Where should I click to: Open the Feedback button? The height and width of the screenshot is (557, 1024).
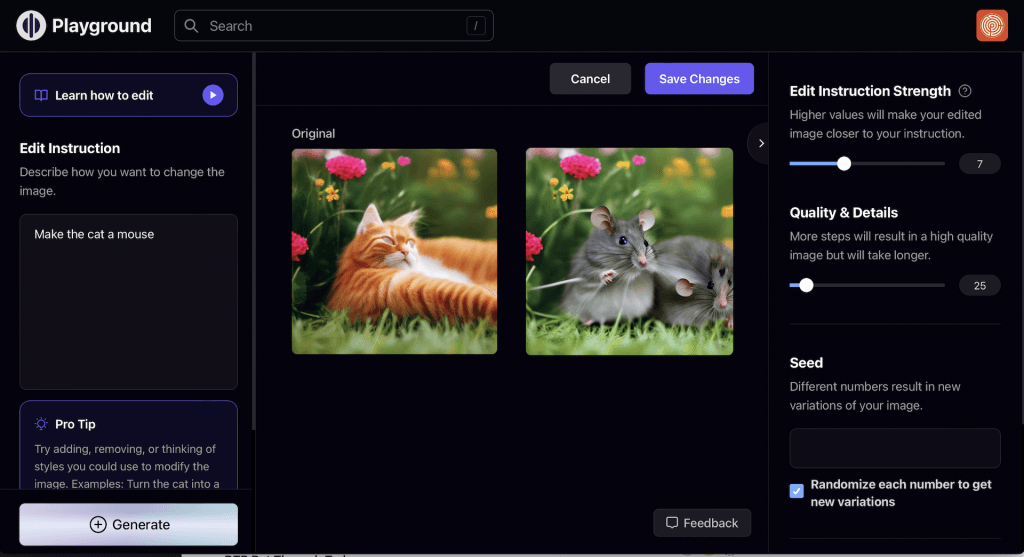tap(702, 523)
